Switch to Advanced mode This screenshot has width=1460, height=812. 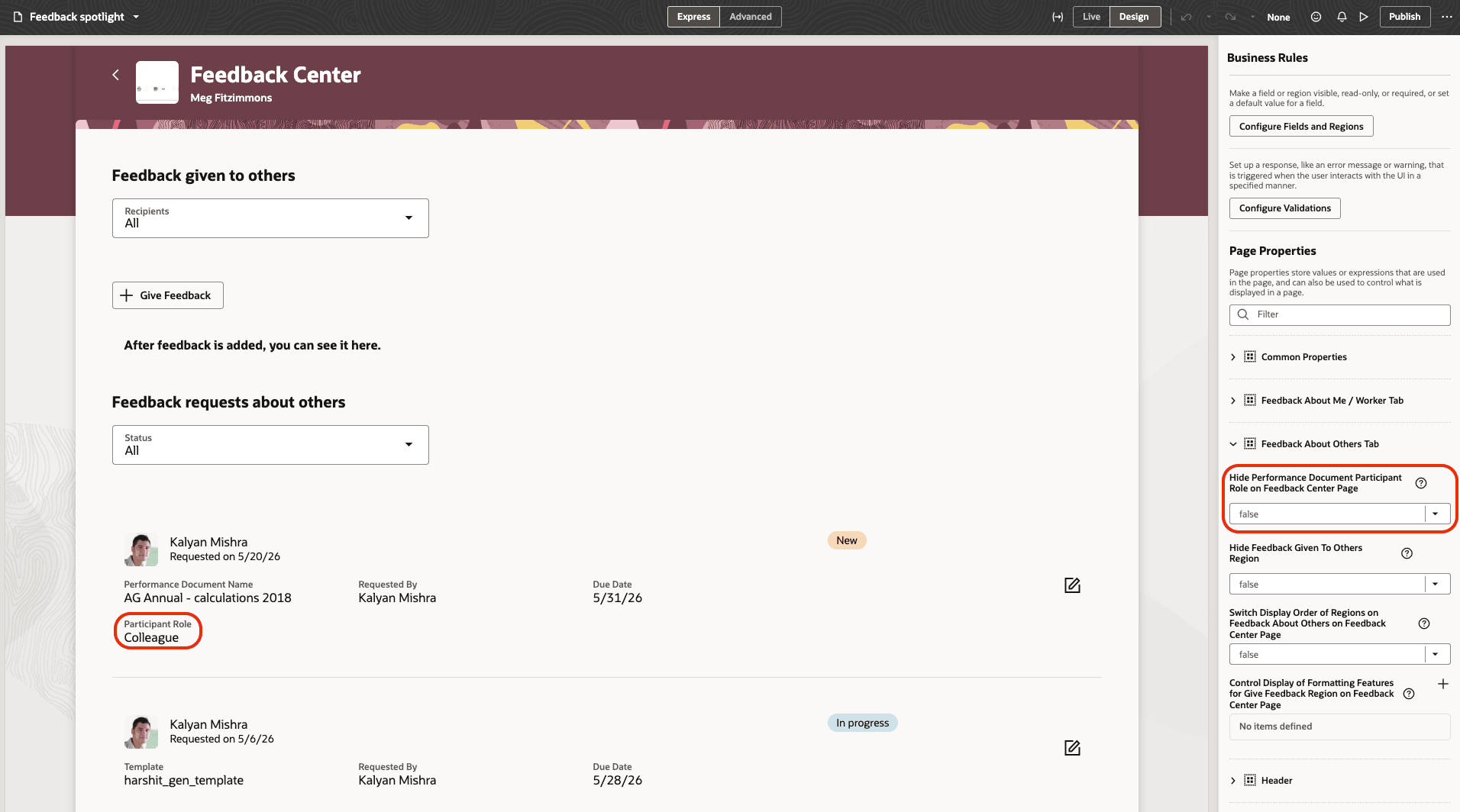click(x=750, y=17)
